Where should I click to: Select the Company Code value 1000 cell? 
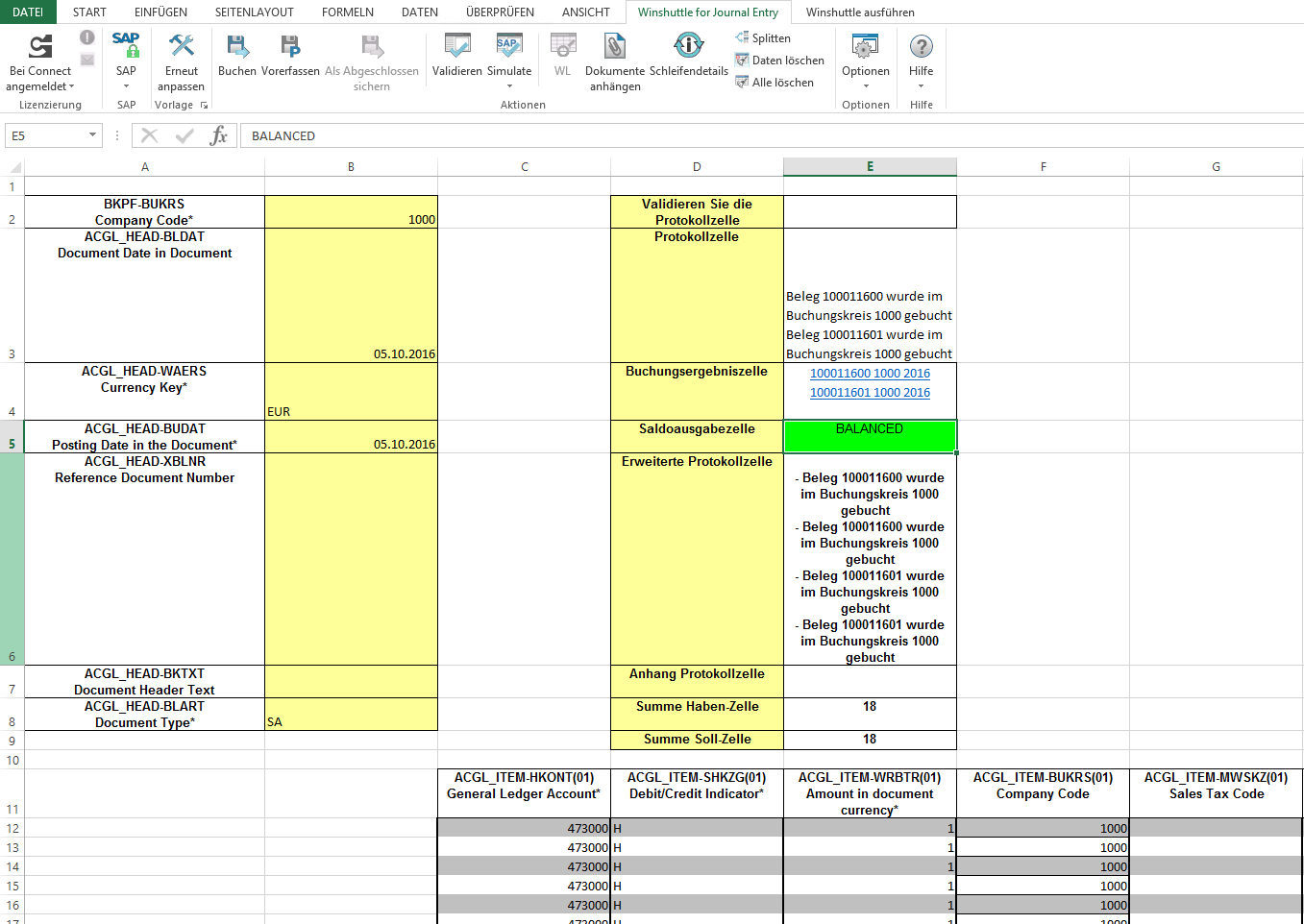click(x=351, y=212)
